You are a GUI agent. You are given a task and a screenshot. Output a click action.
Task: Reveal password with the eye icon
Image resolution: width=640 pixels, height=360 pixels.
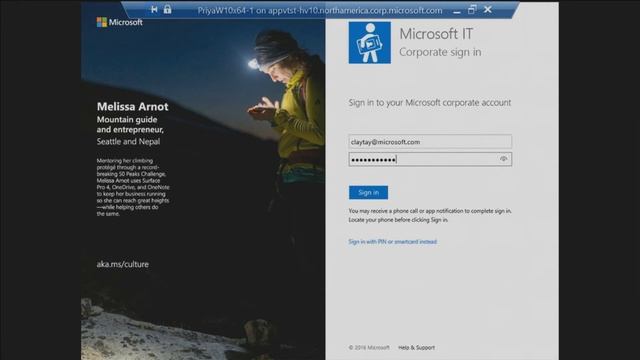coord(504,159)
